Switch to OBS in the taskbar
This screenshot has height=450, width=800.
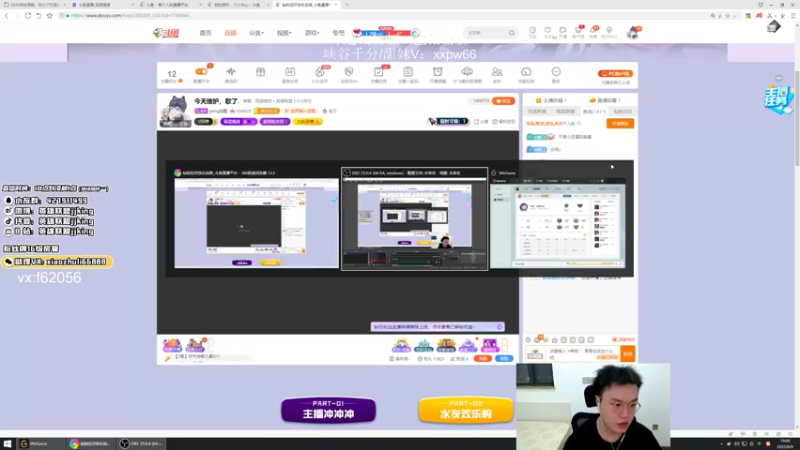pyautogui.click(x=142, y=444)
